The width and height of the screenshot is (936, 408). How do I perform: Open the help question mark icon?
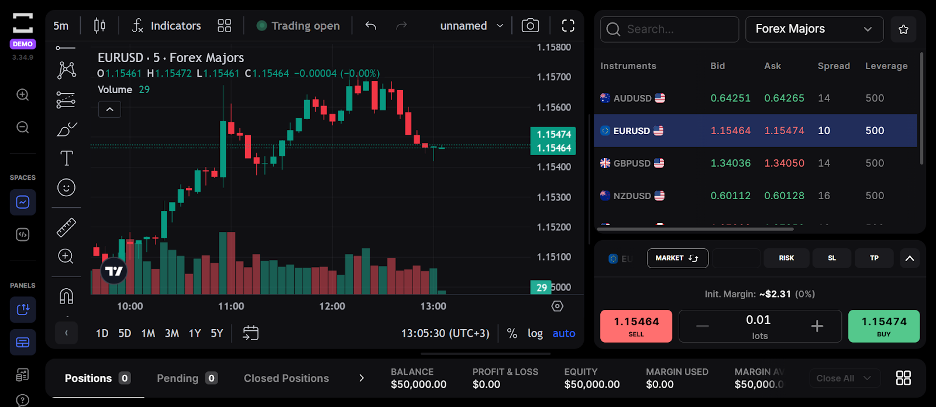click(x=23, y=400)
